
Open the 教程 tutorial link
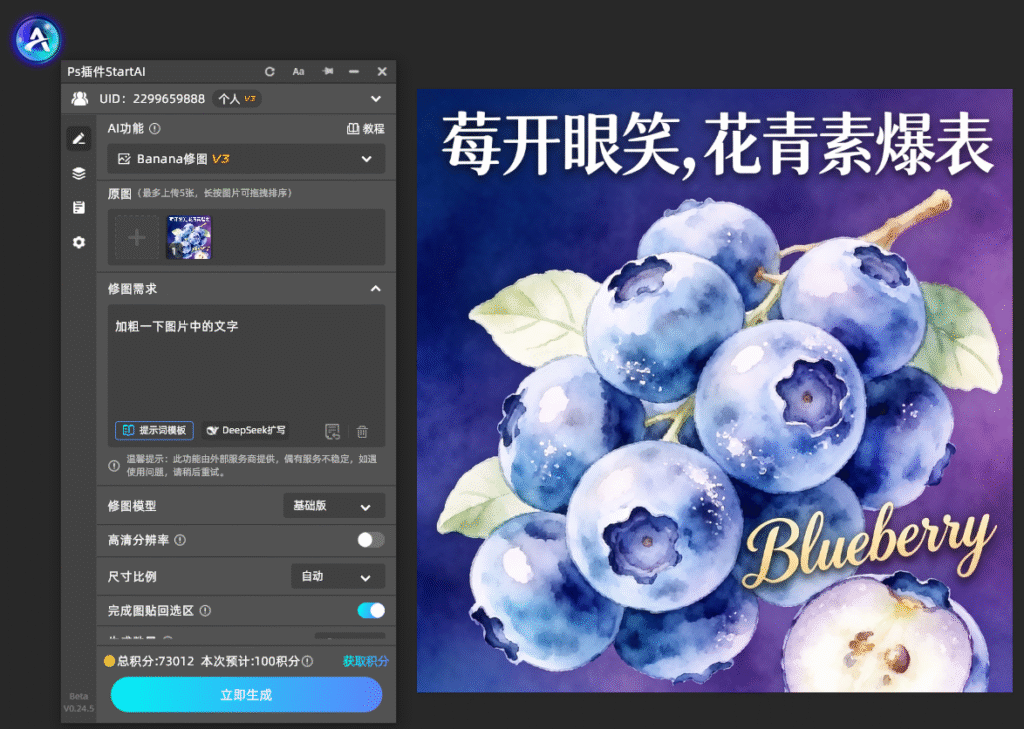coord(366,129)
